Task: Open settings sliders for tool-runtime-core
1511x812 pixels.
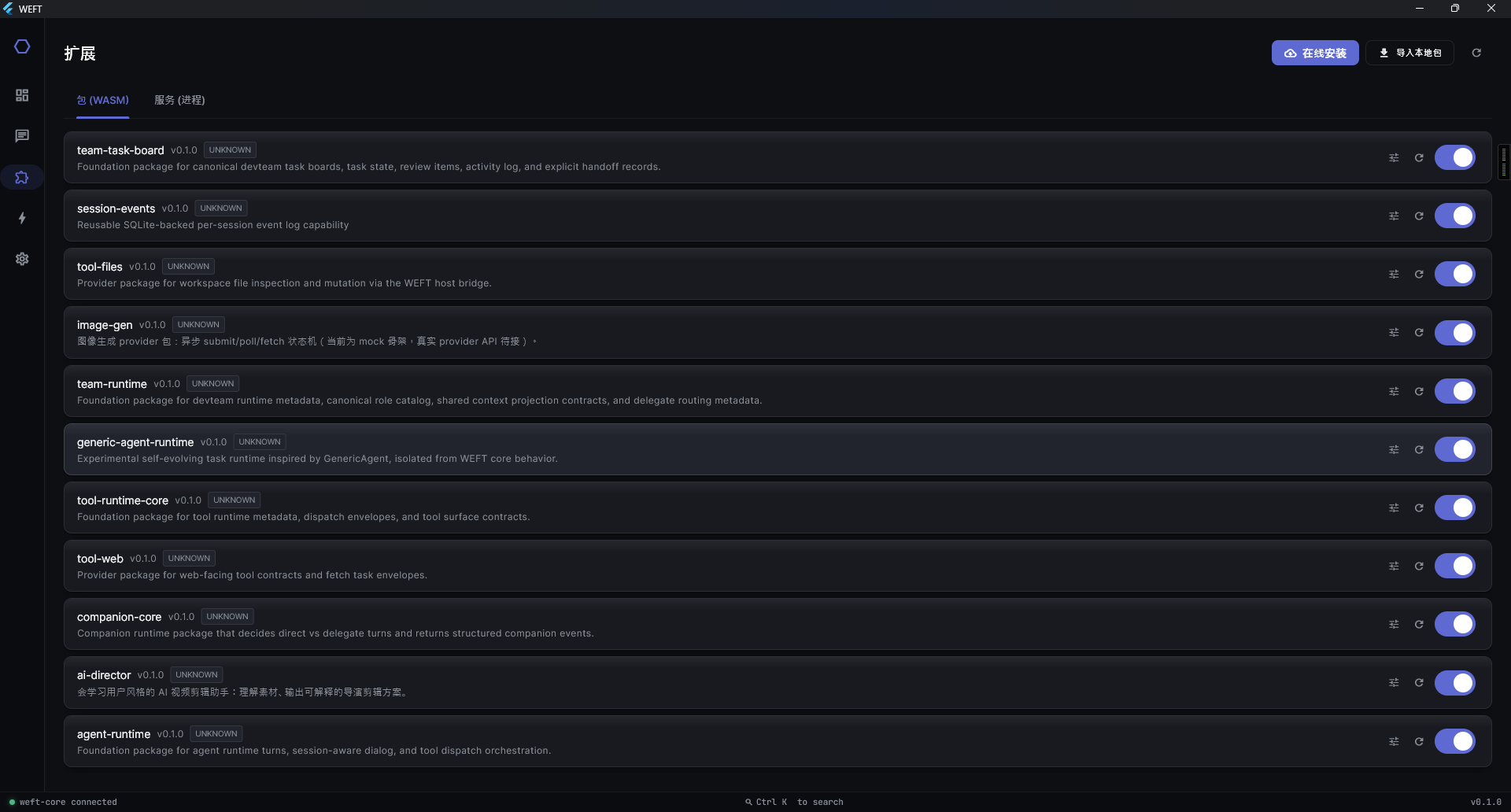Action: (1394, 507)
